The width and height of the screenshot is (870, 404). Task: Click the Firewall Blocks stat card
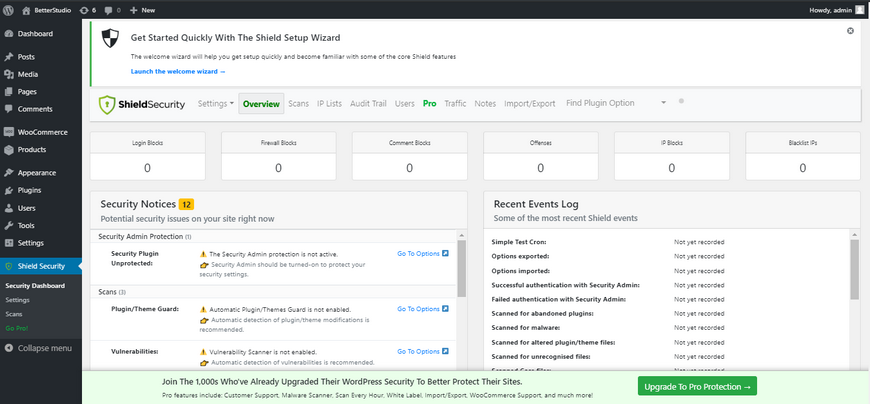[x=279, y=156]
